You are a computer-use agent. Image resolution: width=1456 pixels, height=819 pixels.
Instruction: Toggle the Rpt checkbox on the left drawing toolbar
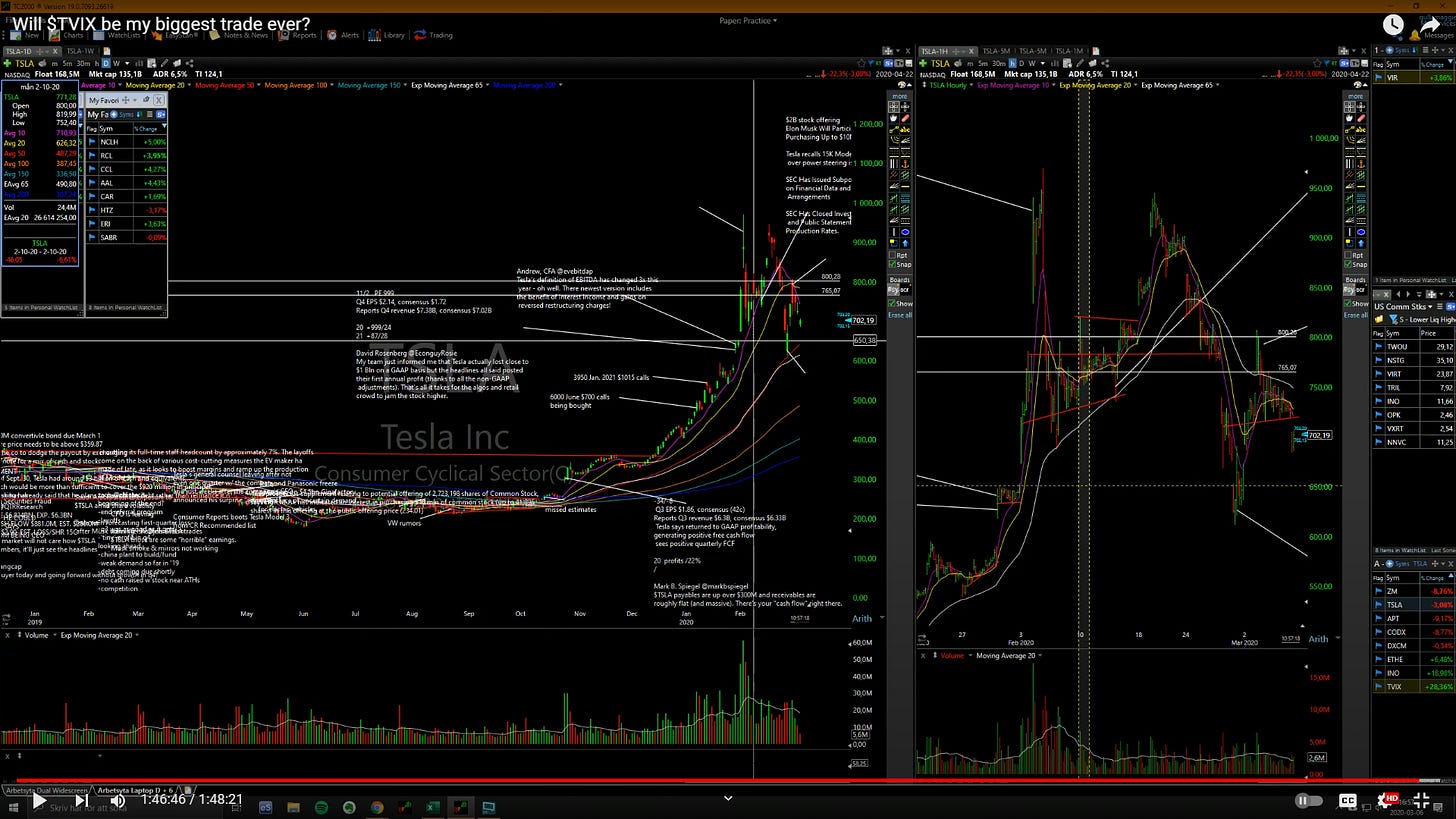click(893, 255)
